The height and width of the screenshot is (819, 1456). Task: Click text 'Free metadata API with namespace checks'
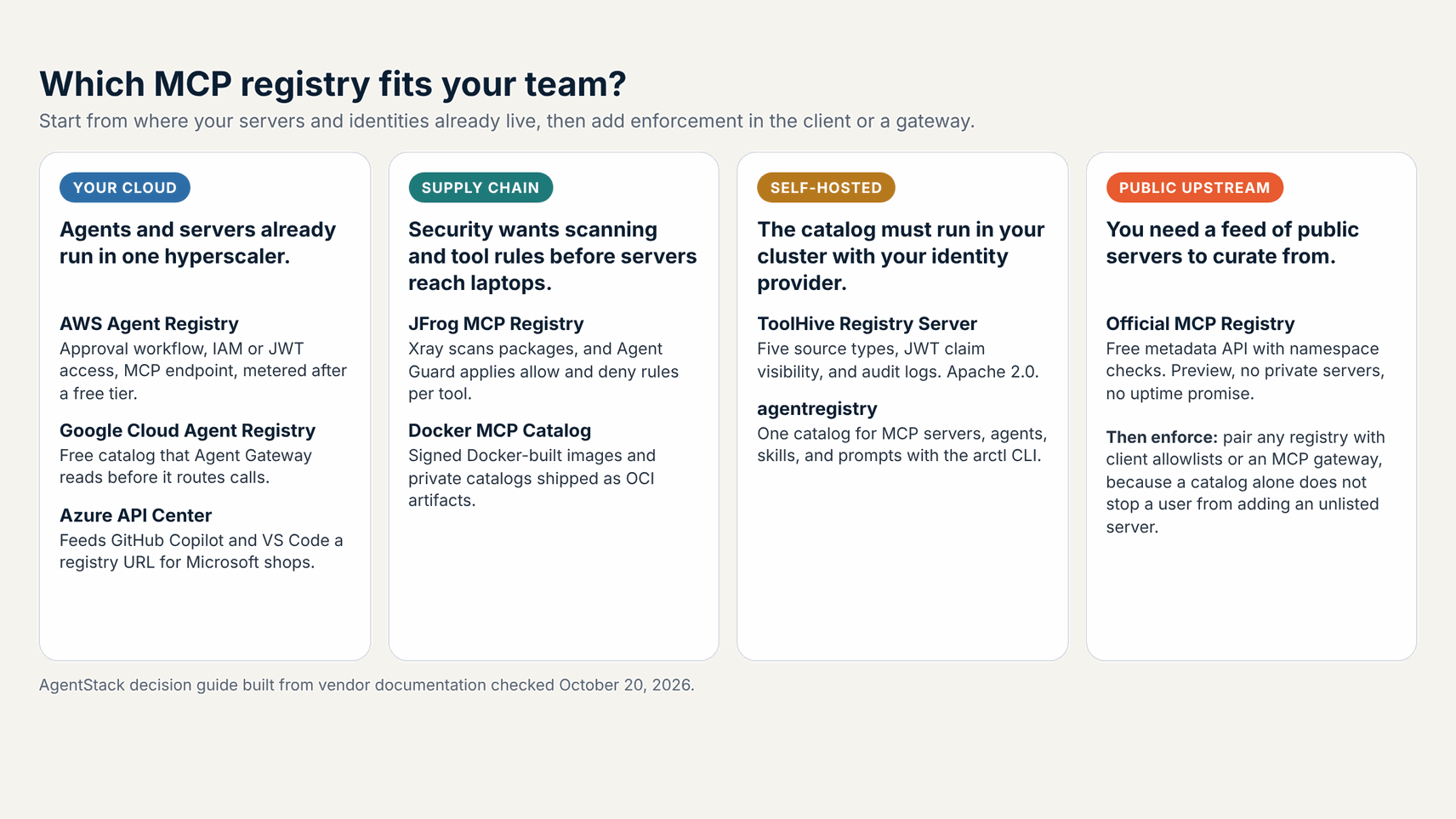1245,371
